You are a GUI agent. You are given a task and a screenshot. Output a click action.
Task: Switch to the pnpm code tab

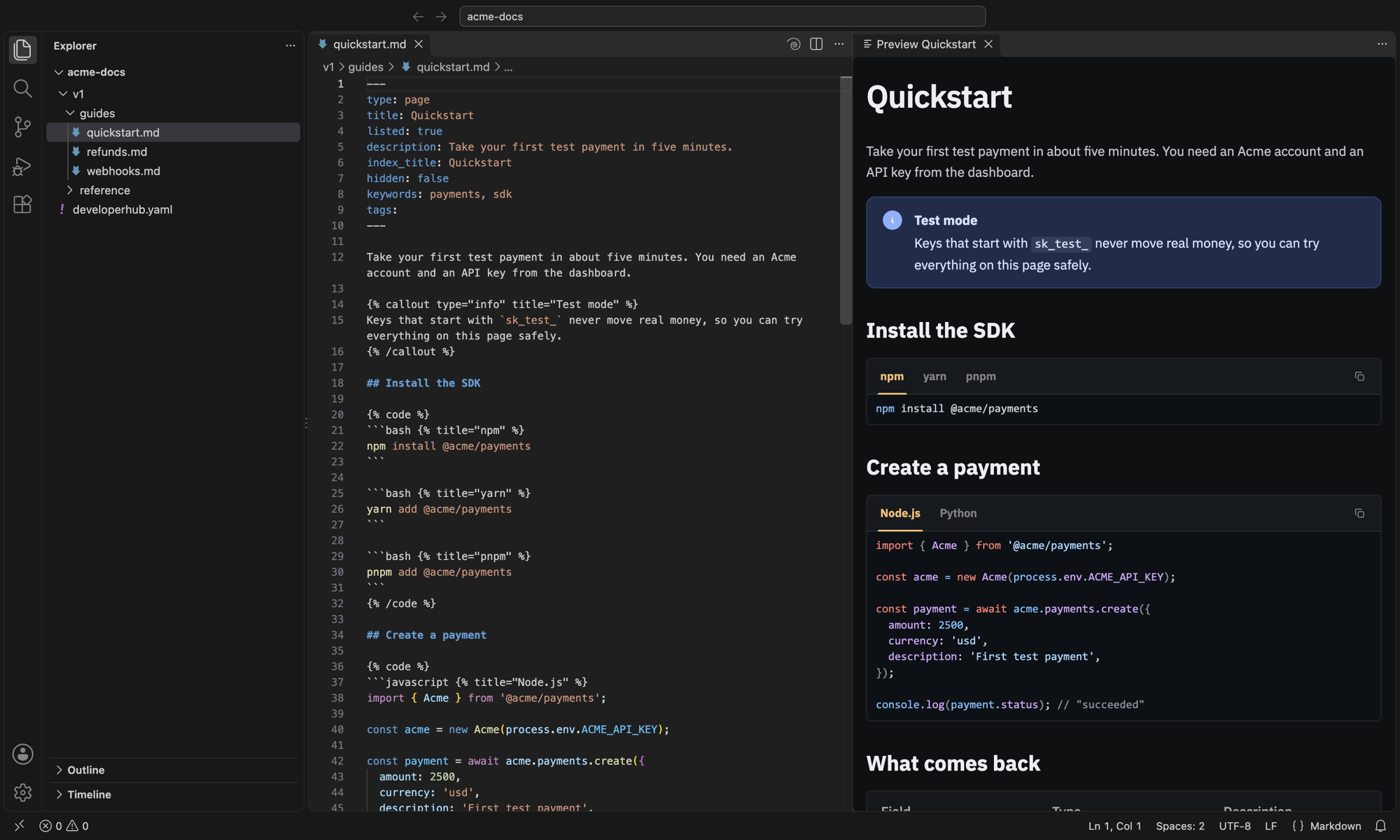(x=981, y=377)
